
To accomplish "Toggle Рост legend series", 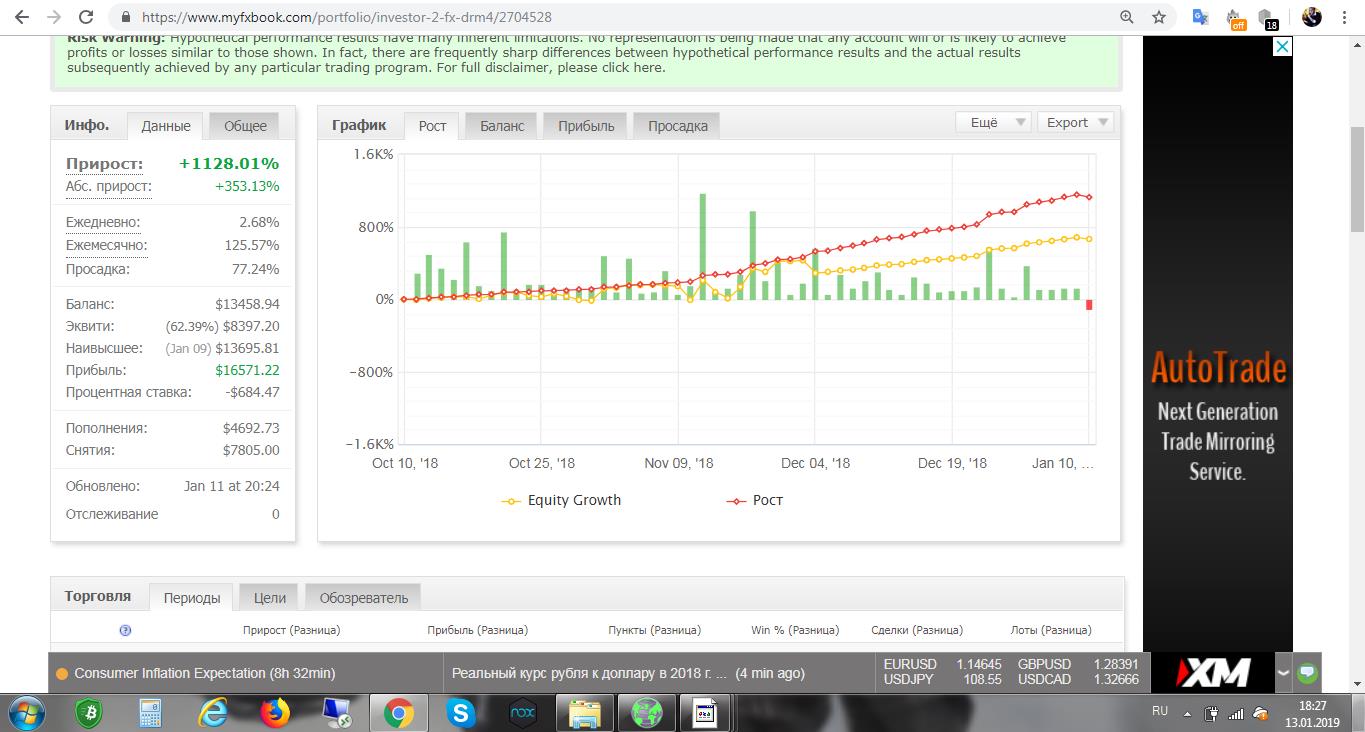I will tap(755, 500).
